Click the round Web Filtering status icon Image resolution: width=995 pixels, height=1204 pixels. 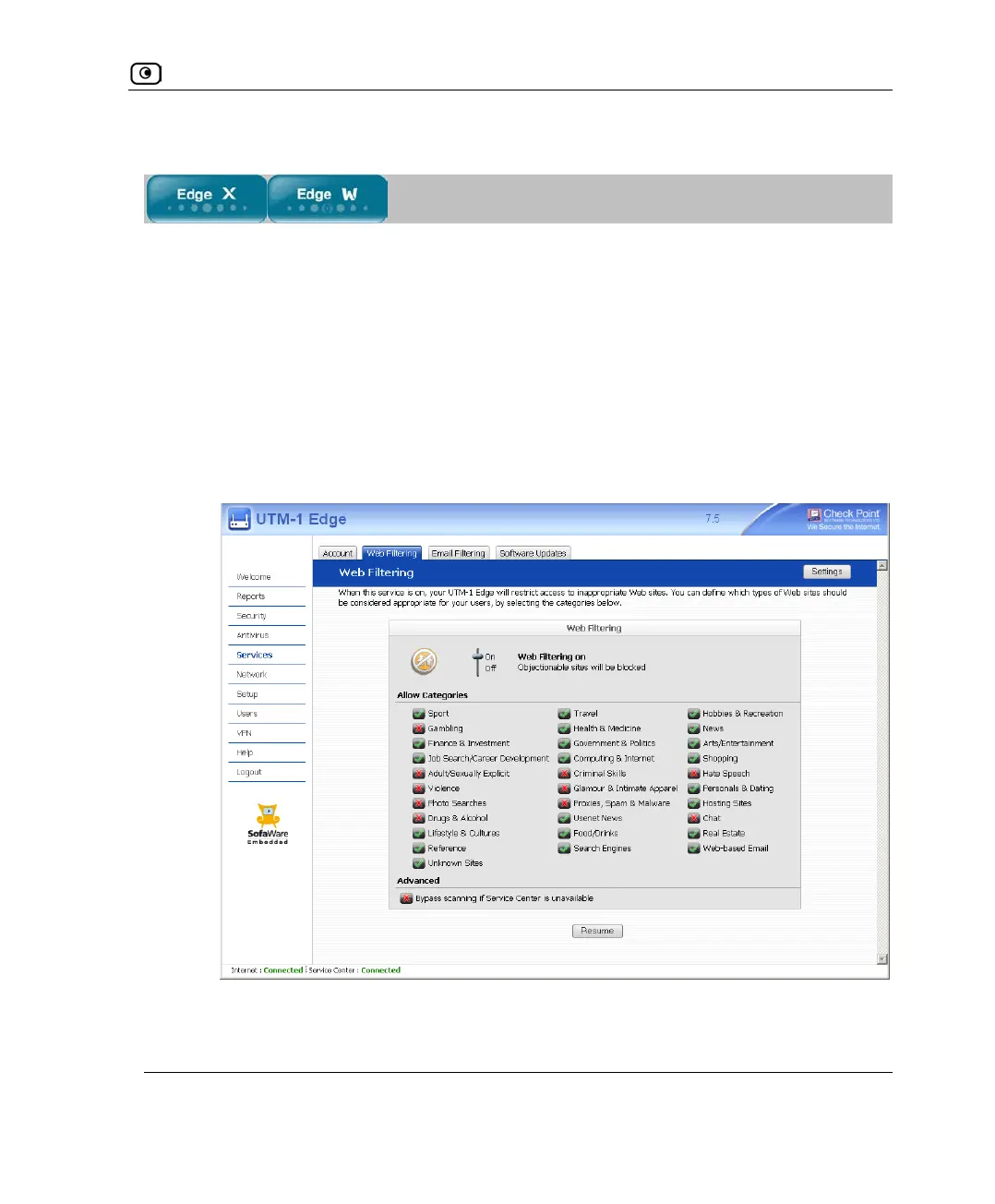point(424,661)
